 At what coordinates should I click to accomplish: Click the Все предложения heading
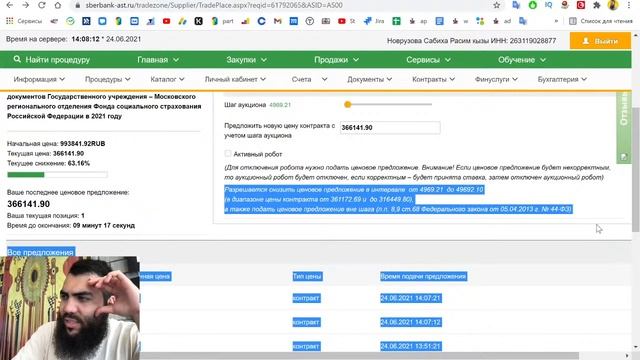tap(40, 252)
